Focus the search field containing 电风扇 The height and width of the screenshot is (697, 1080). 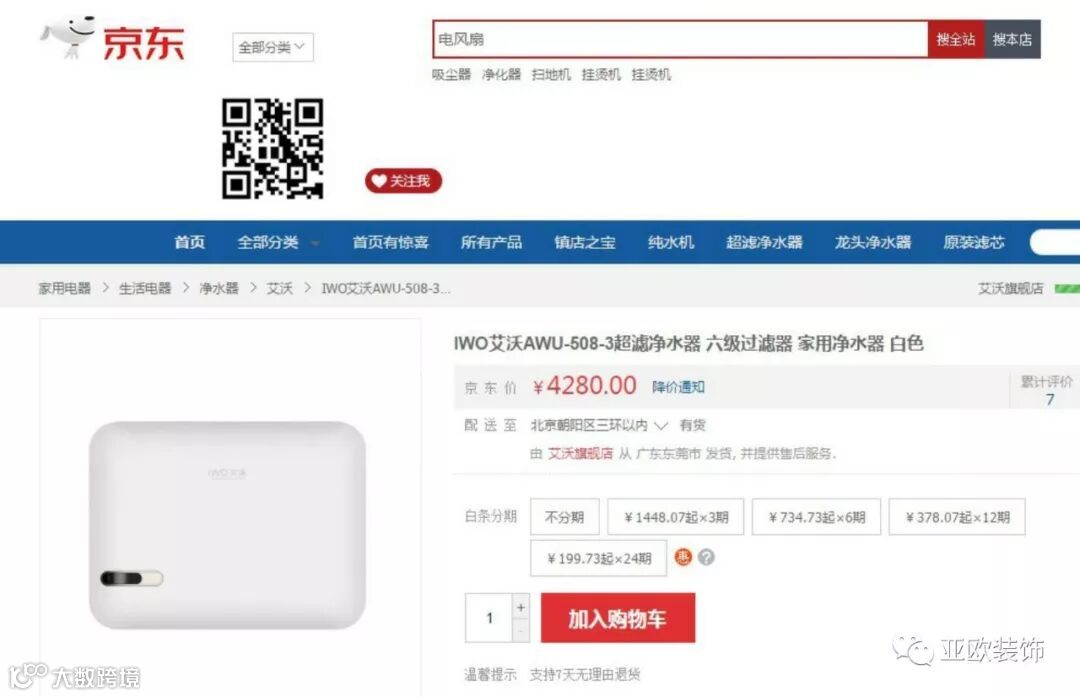pos(681,39)
